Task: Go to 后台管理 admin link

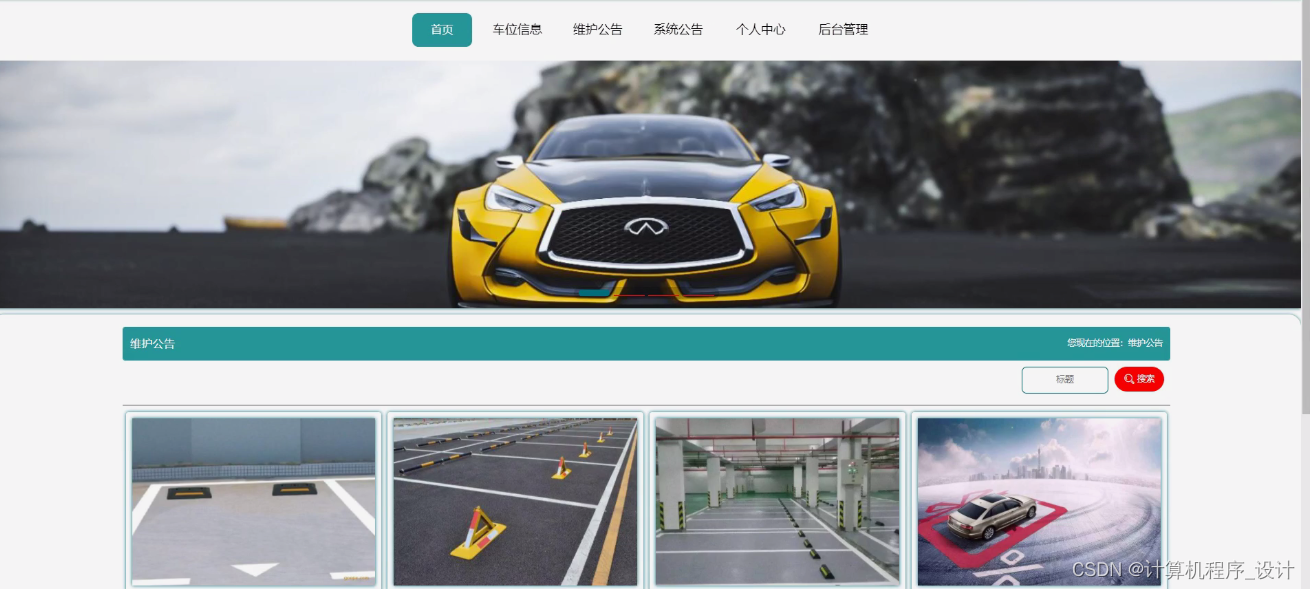Action: coord(843,30)
